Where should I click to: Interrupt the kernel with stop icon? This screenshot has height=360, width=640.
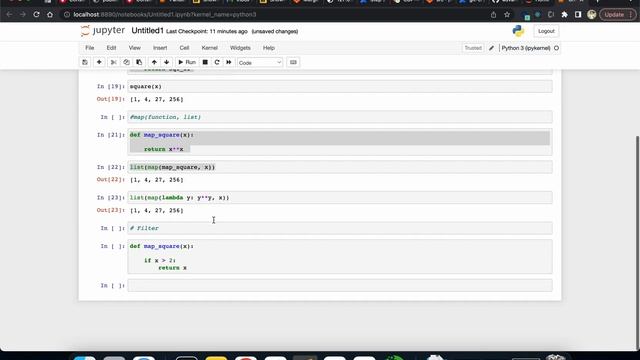205,62
